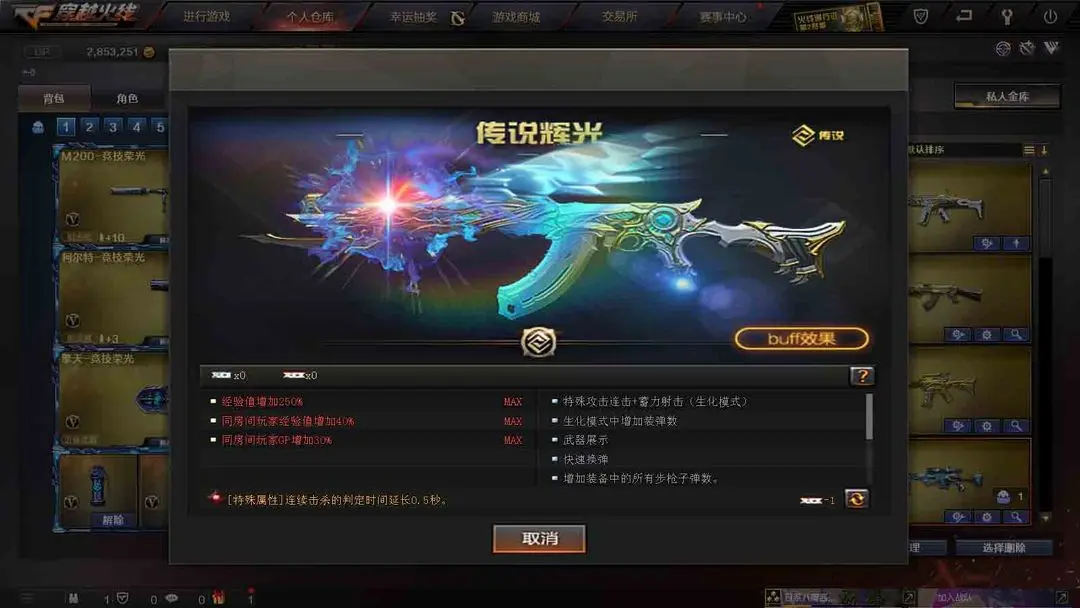The image size is (1080, 608).
Task: Open the settings wrench icon in top bar
Action: 1006,17
